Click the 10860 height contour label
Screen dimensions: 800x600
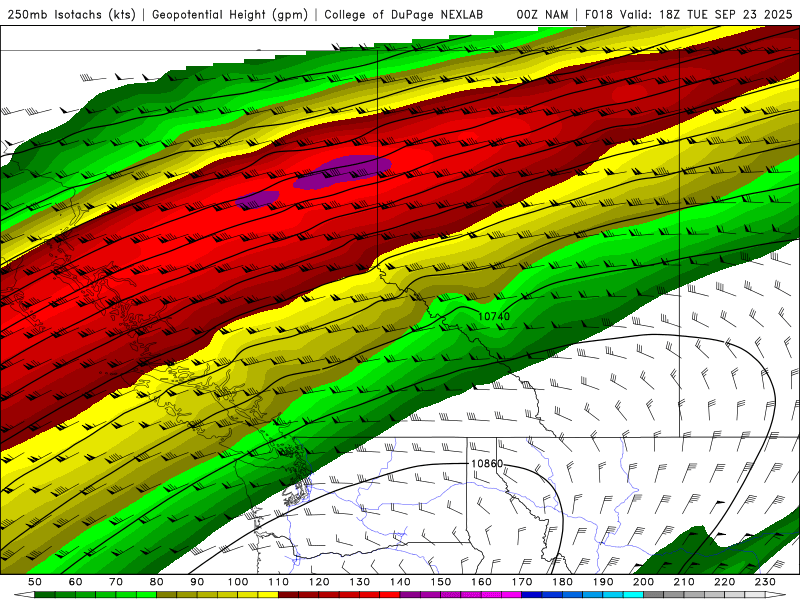(x=487, y=463)
